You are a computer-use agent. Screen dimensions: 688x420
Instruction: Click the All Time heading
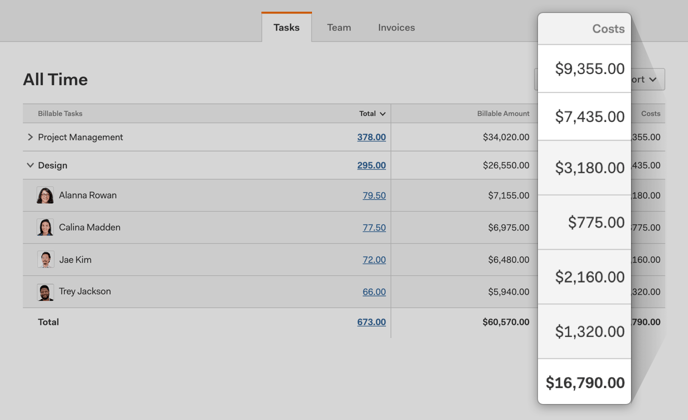[55, 79]
